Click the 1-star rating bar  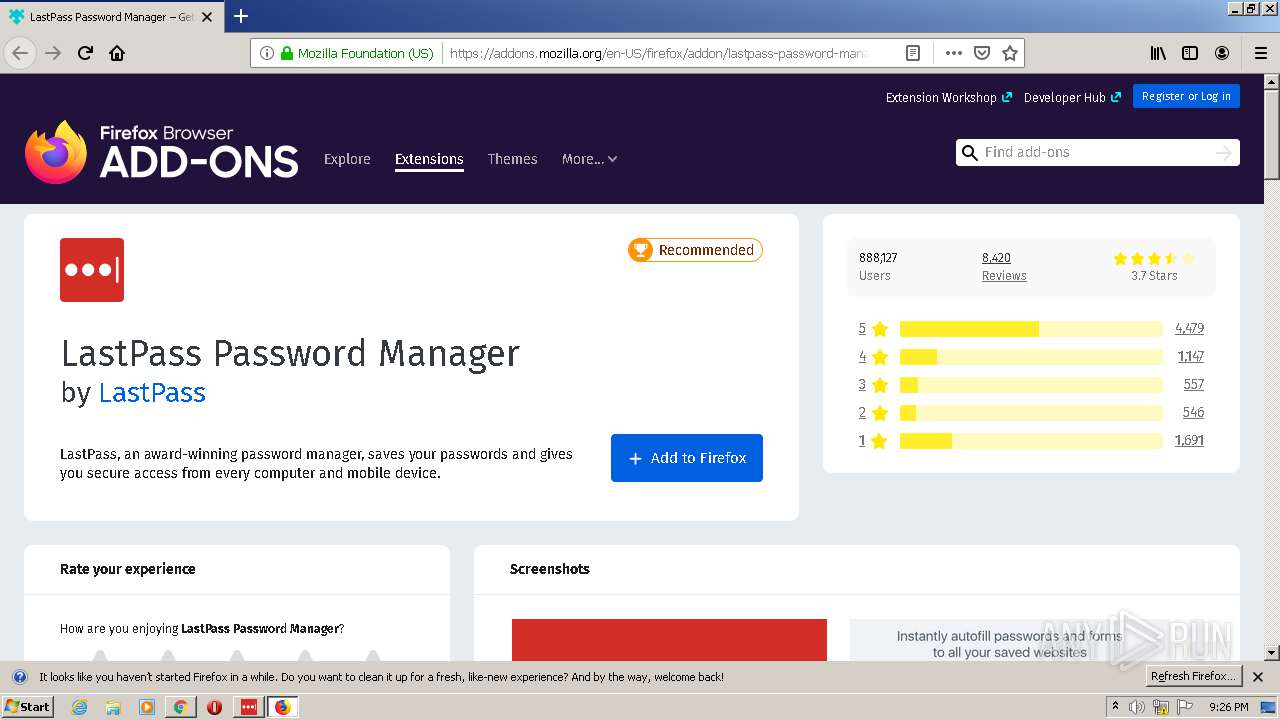click(1031, 441)
